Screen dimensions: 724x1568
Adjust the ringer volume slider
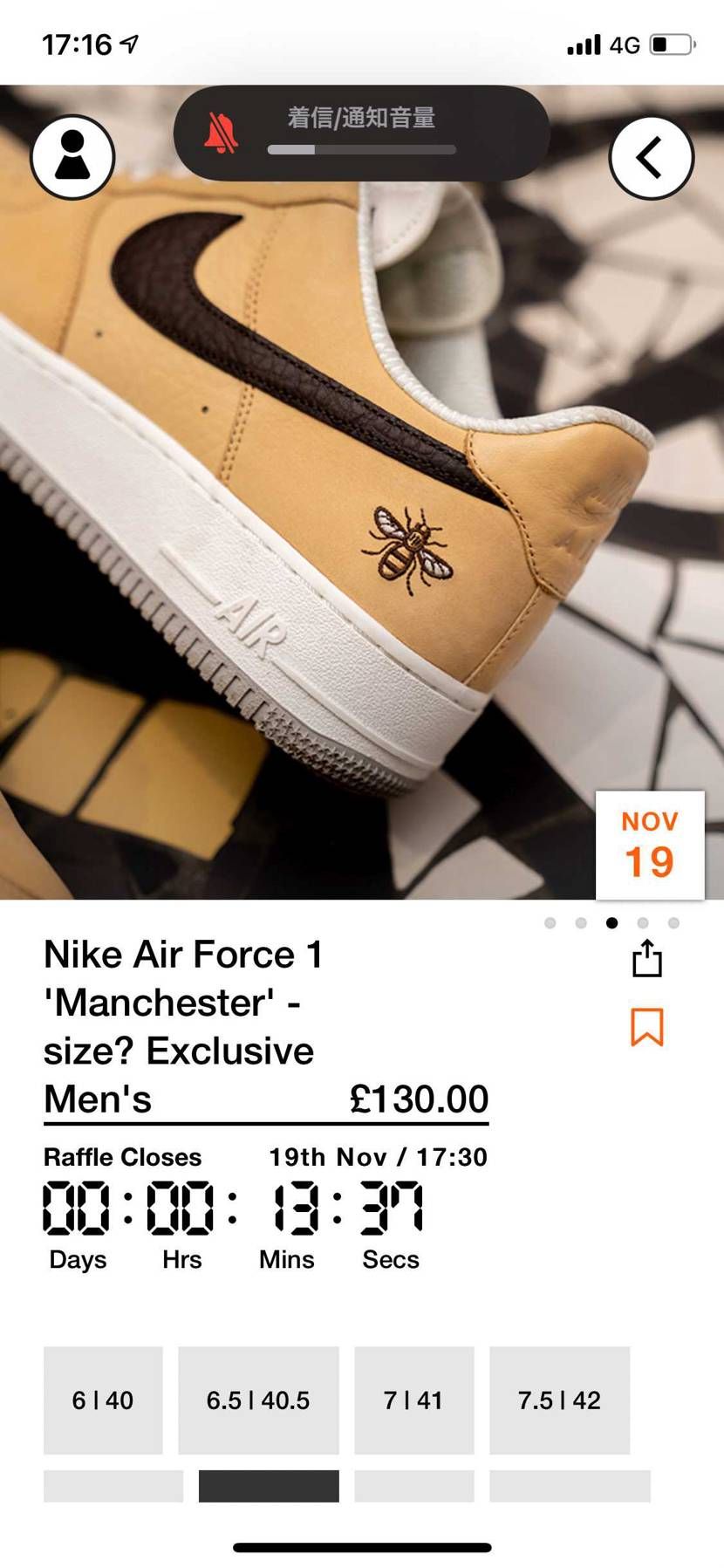coord(361,149)
